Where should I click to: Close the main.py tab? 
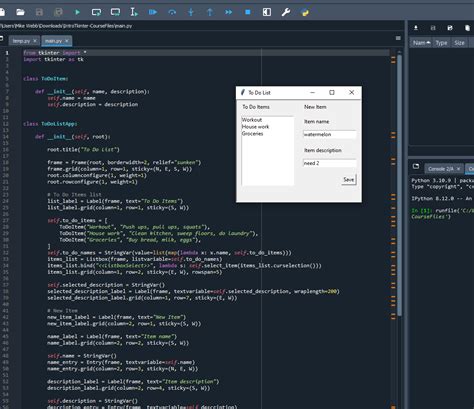click(67, 41)
